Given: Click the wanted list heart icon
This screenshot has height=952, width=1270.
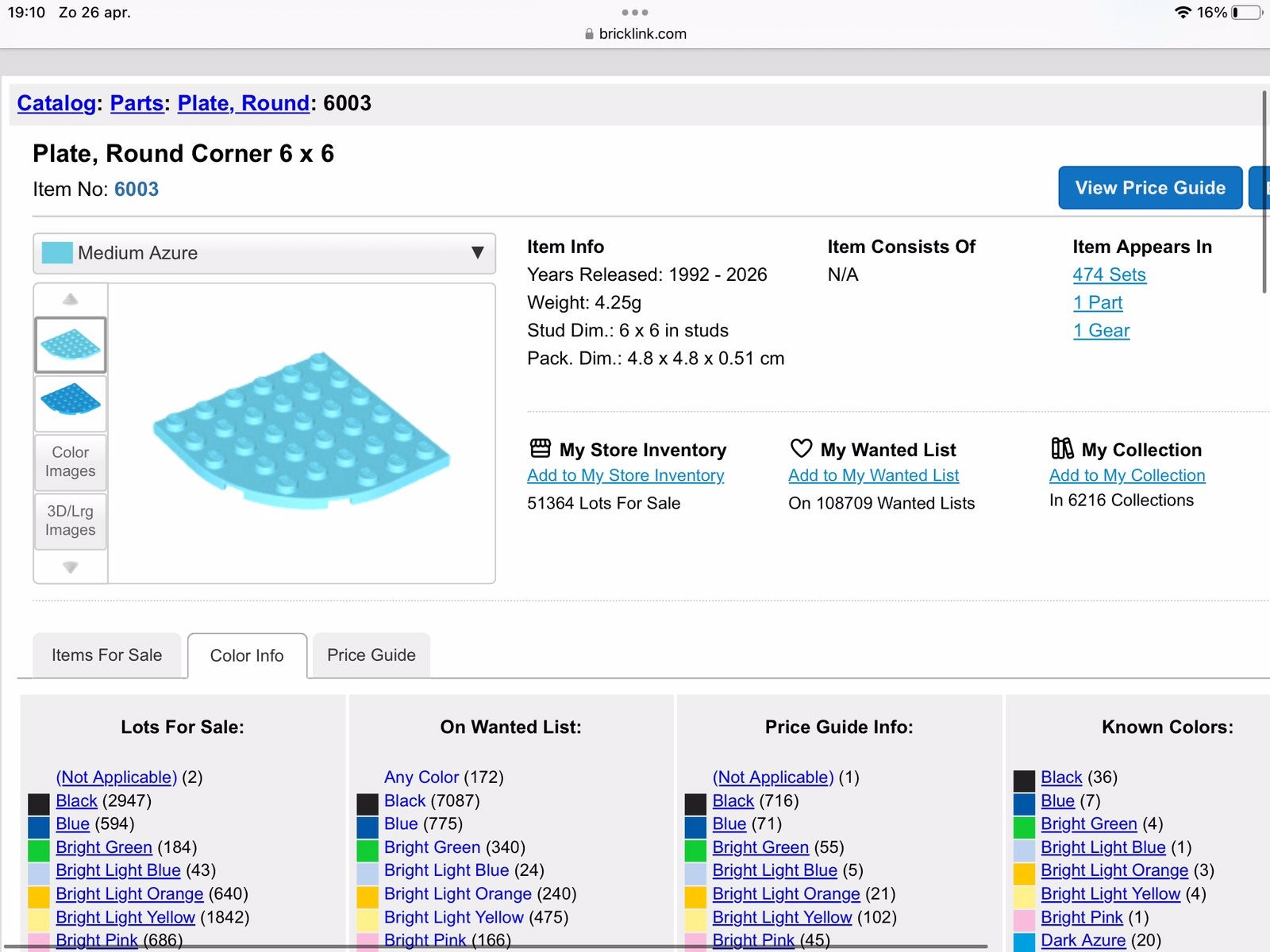Looking at the screenshot, I should pos(801,448).
